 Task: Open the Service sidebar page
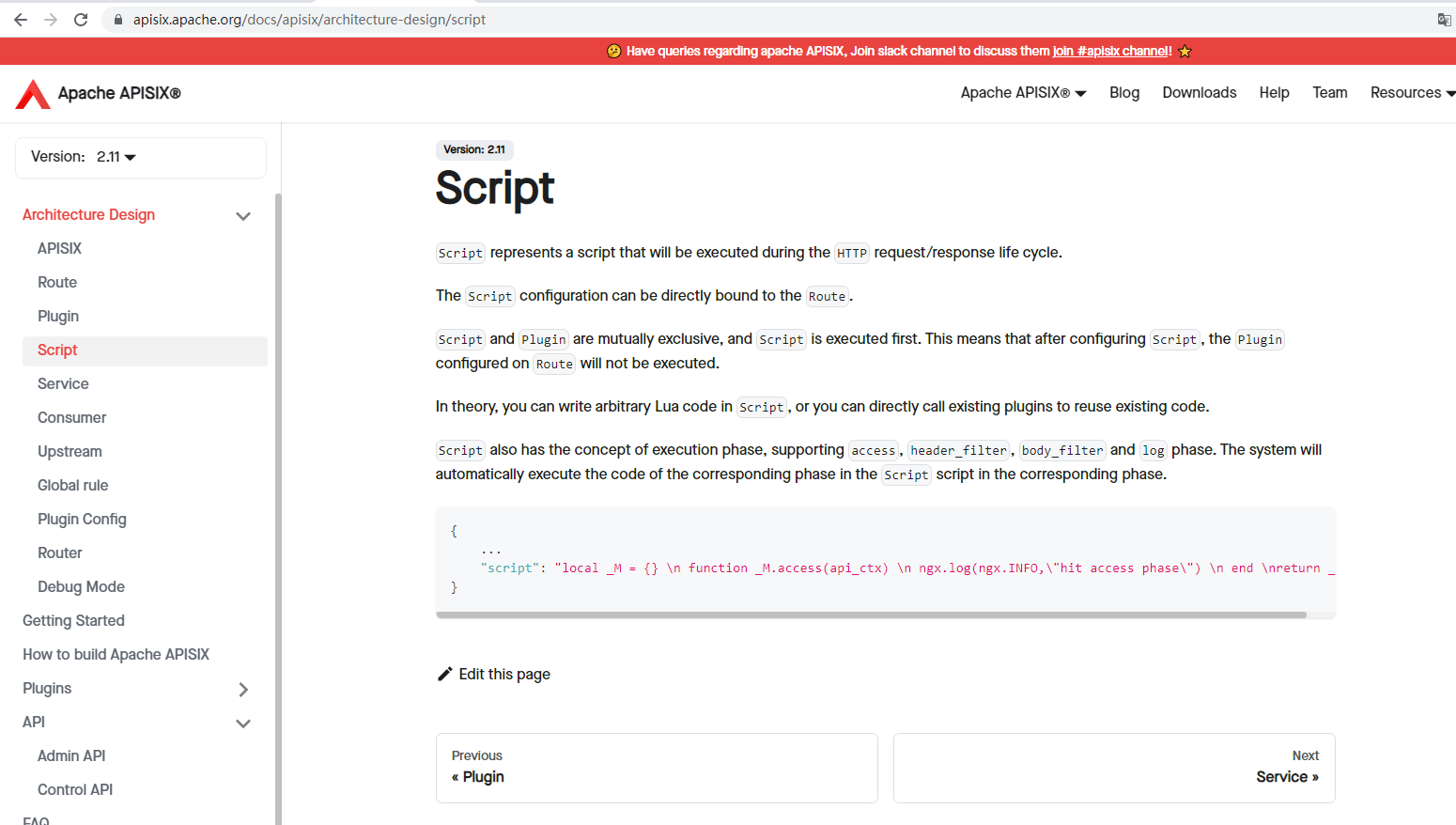click(x=63, y=383)
